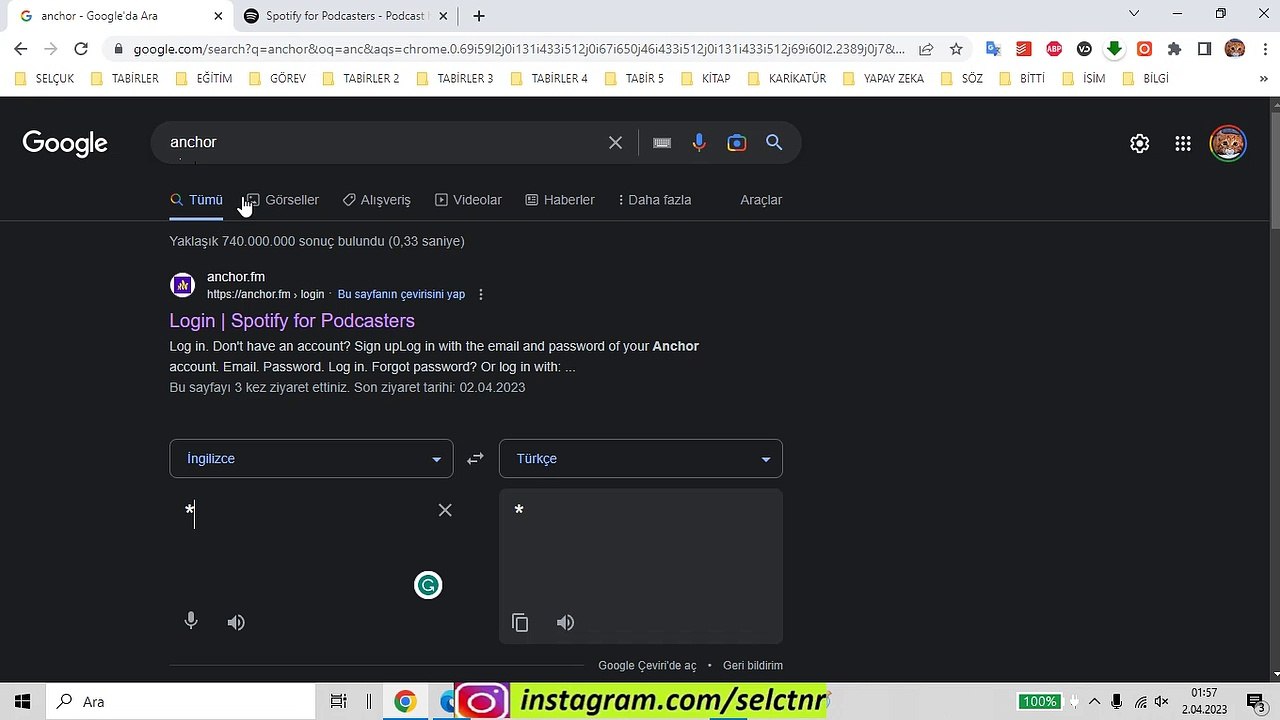
Task: Open the Windows notification center
Action: click(x=1256, y=702)
